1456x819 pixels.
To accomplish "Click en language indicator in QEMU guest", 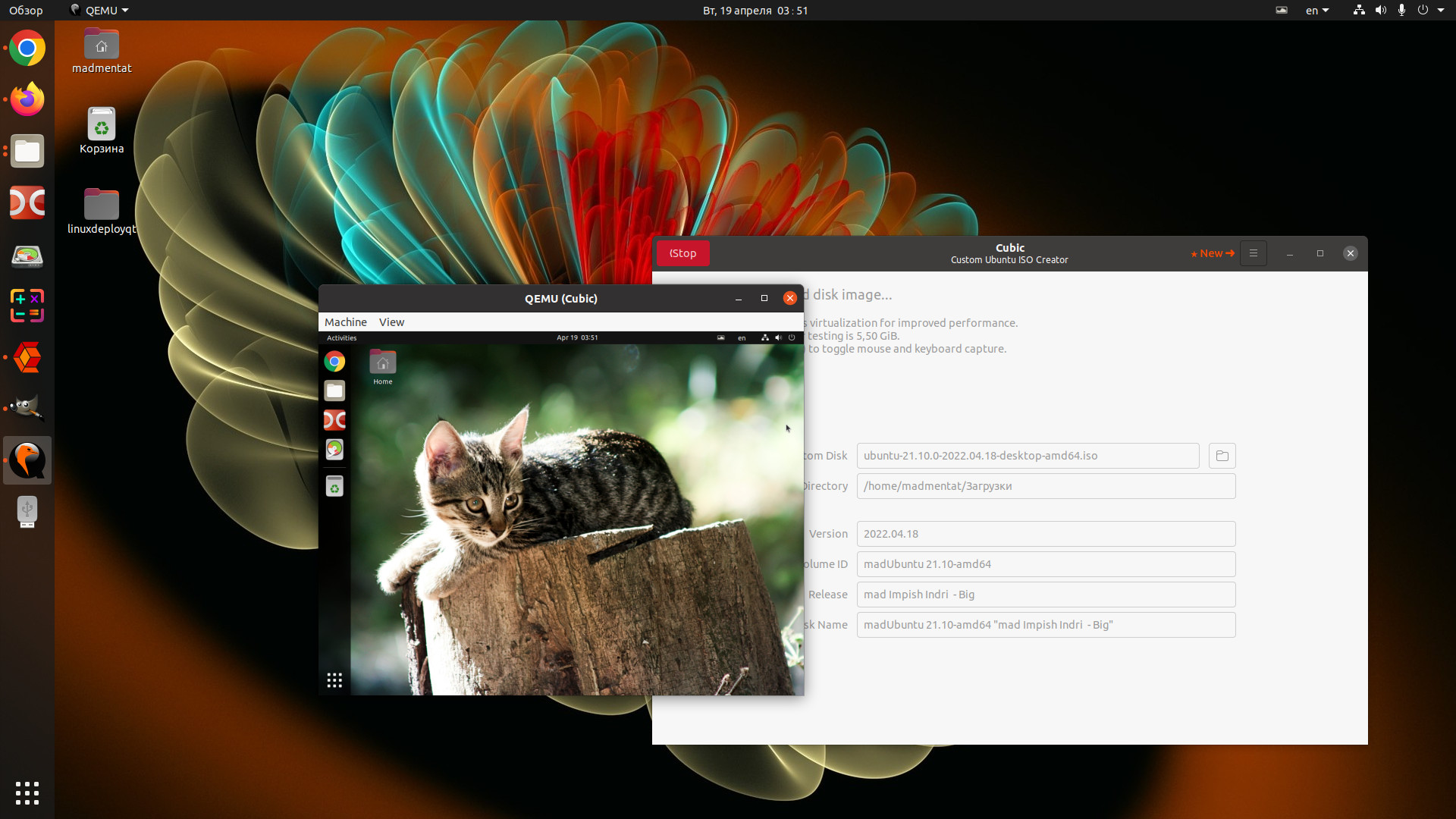I will point(742,337).
